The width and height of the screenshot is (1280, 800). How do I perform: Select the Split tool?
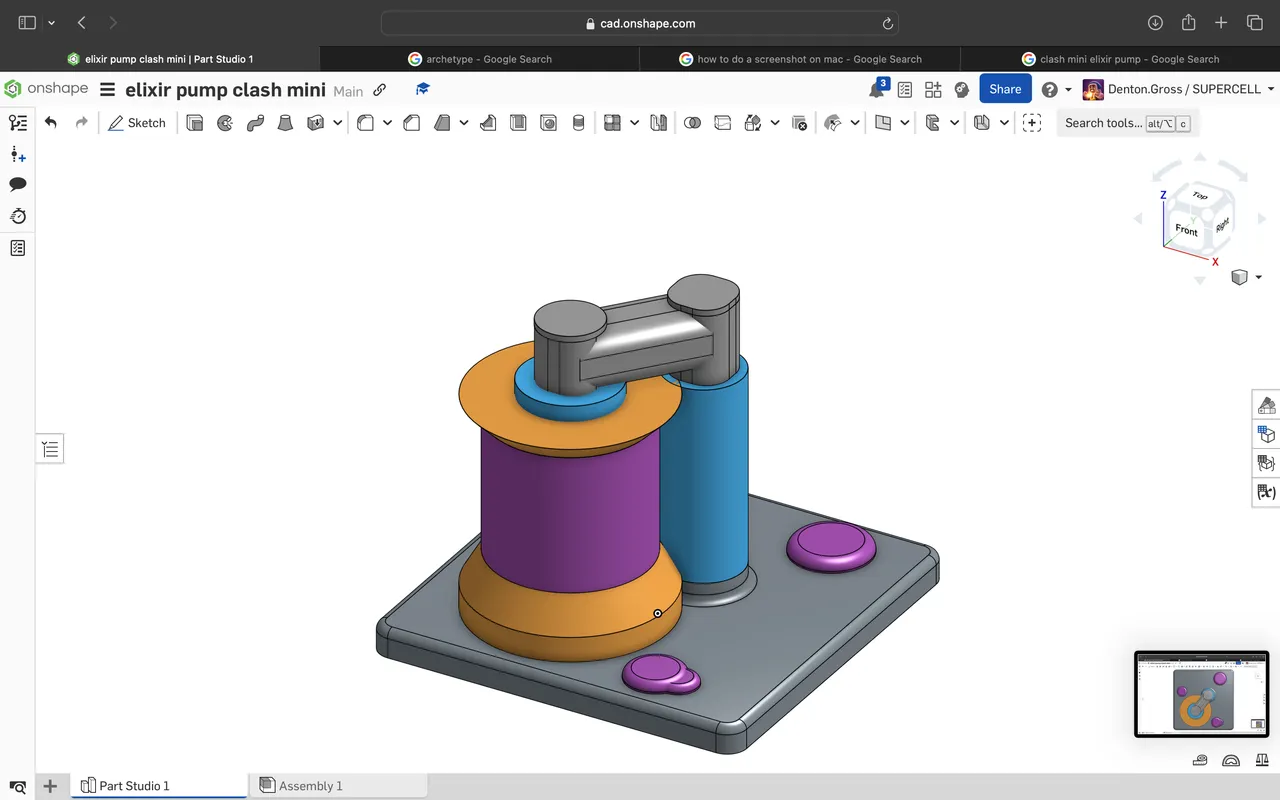723,123
